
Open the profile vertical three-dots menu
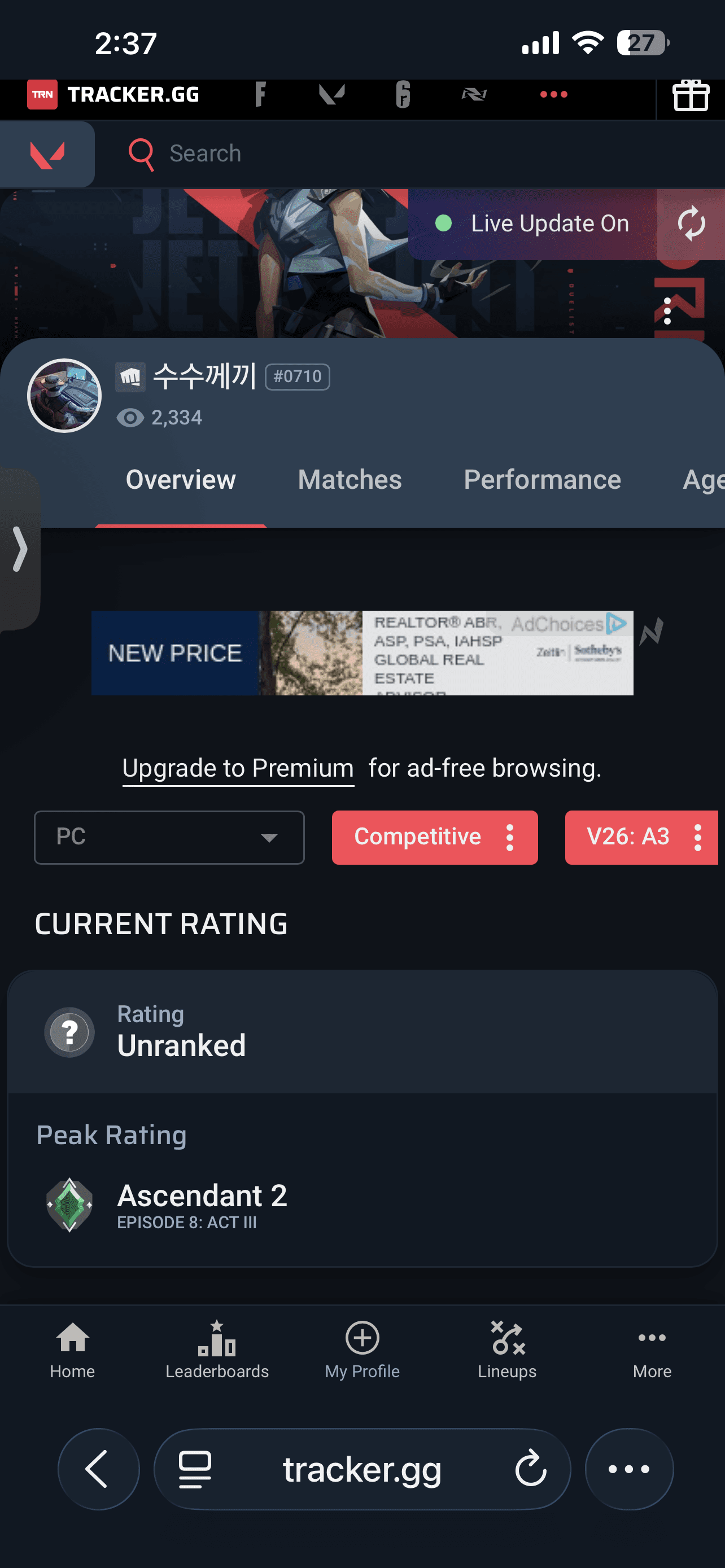coord(667,311)
